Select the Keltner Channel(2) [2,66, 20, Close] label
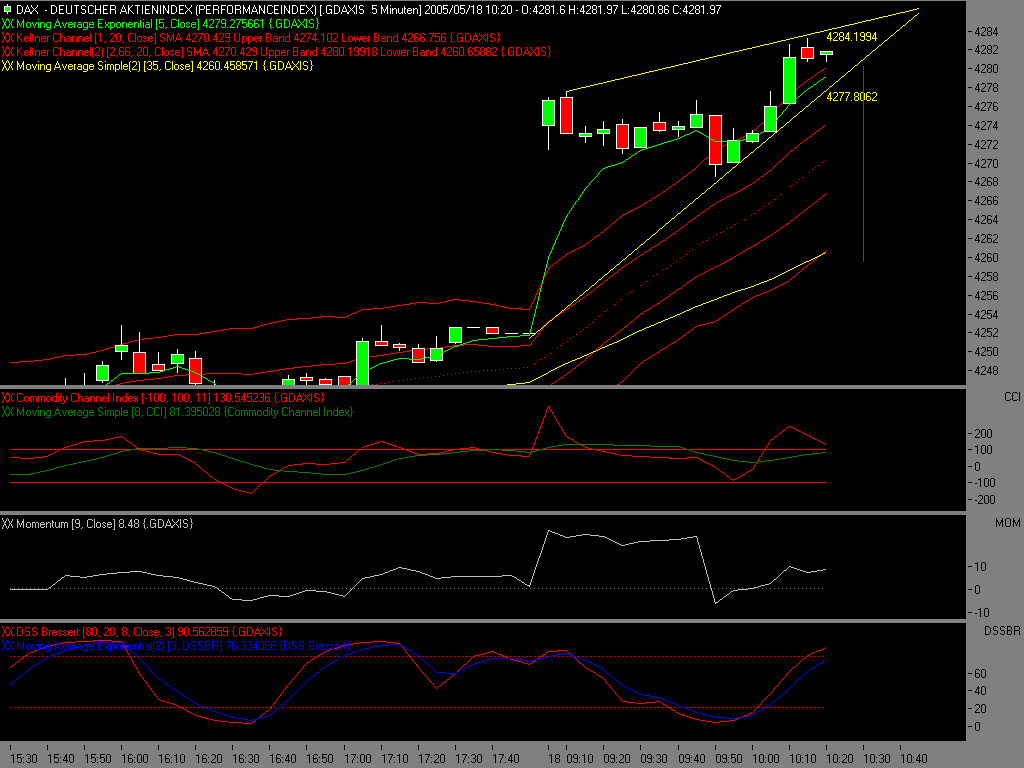This screenshot has height=768, width=1024. [276, 52]
